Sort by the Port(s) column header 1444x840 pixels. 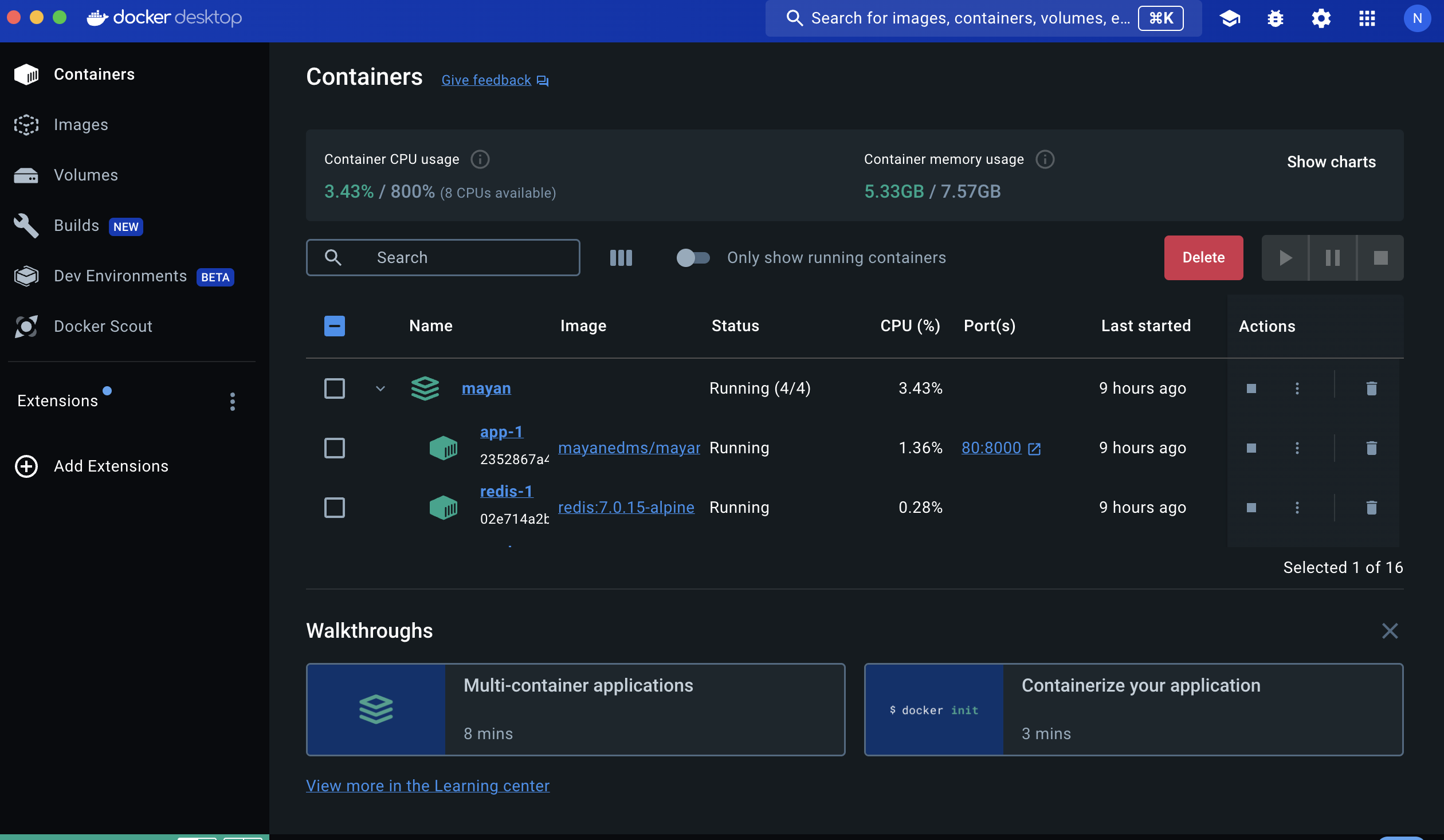pos(990,326)
